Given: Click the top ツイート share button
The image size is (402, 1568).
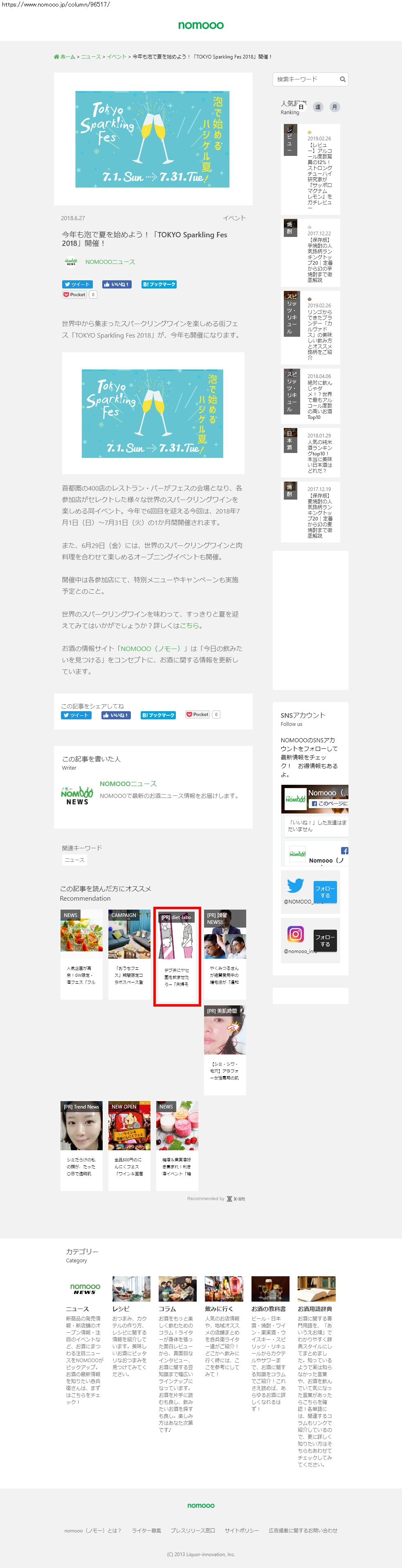Looking at the screenshot, I should pos(77,284).
